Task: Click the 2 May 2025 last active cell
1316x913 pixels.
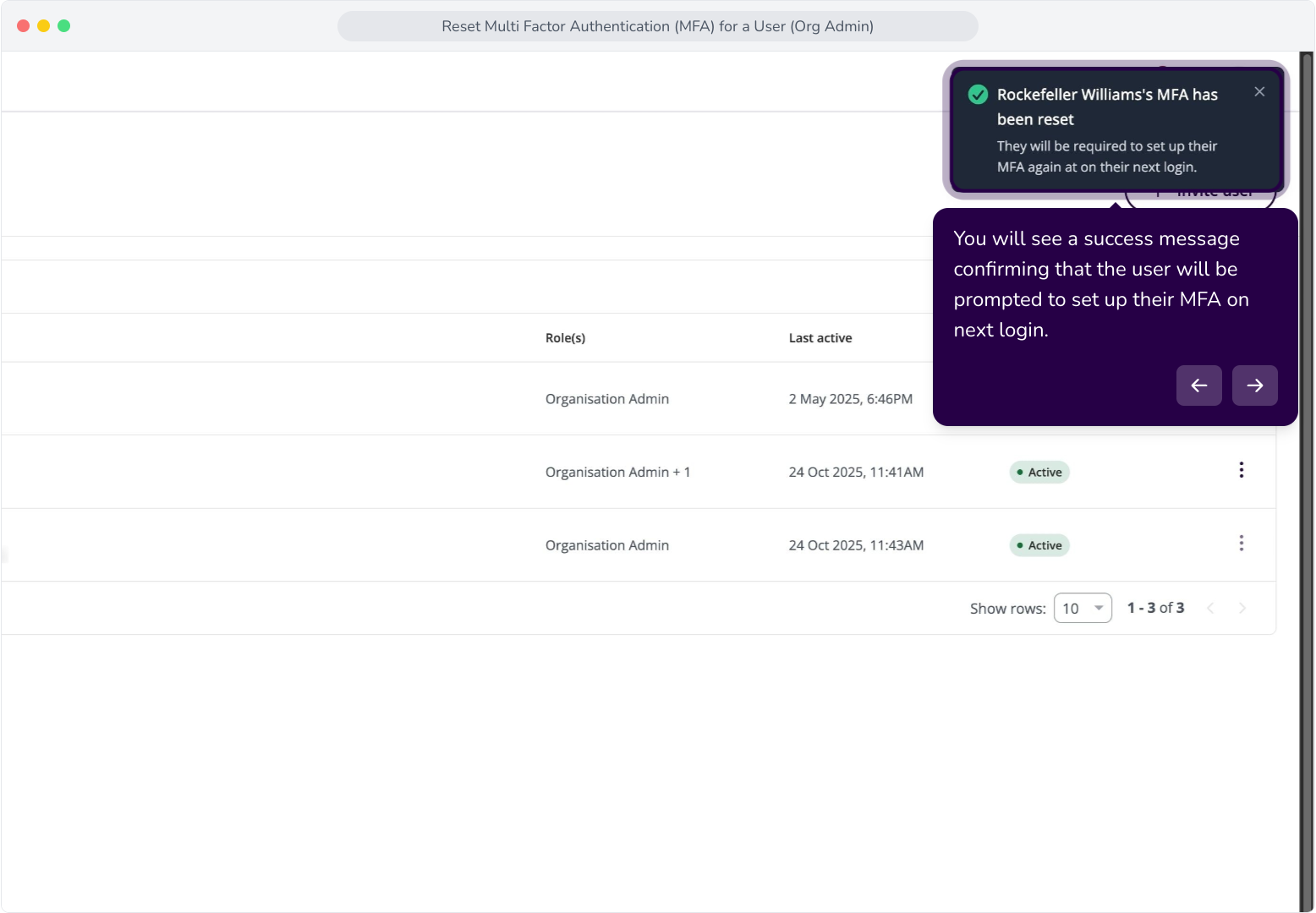Action: (851, 399)
